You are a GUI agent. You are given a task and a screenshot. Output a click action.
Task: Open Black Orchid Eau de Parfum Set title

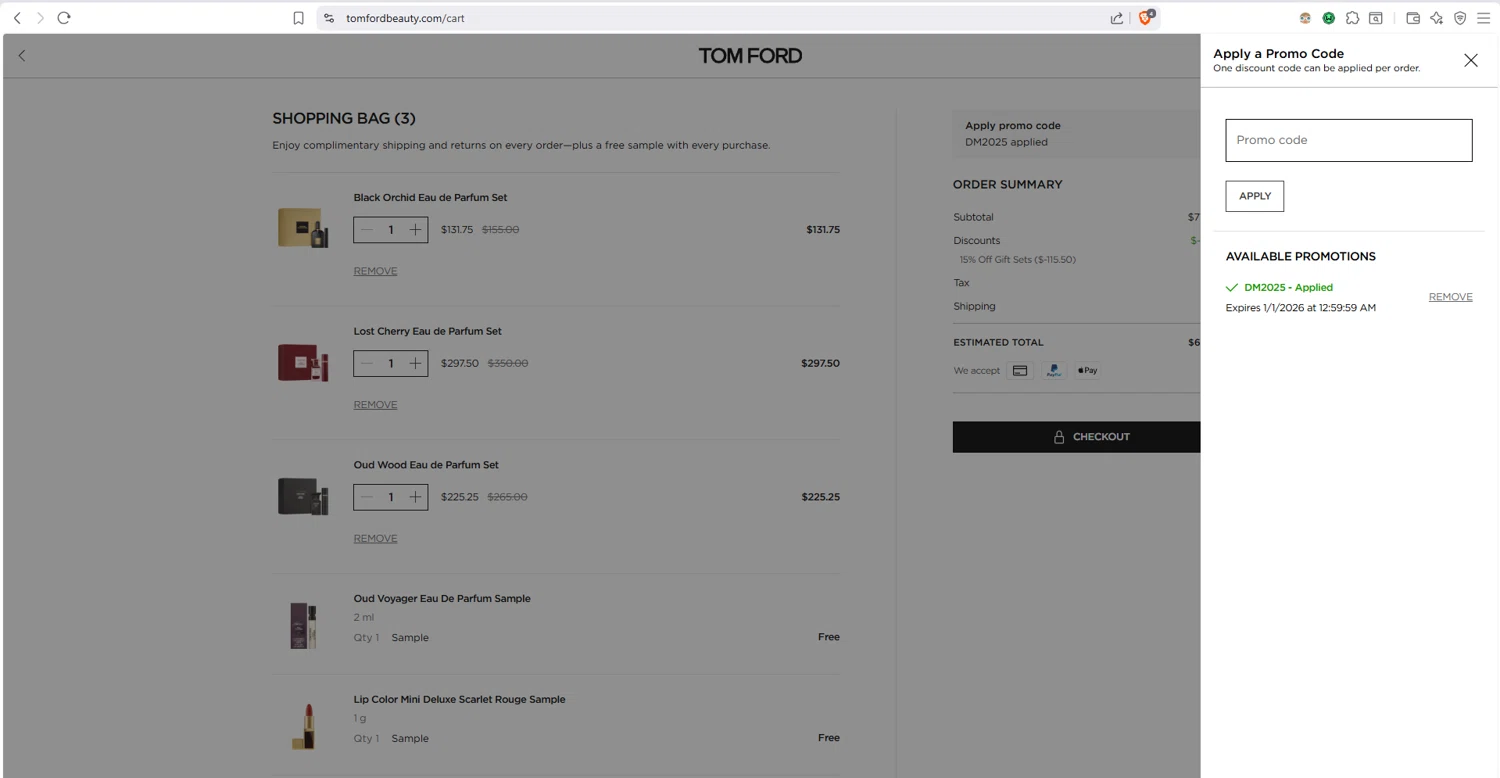430,197
